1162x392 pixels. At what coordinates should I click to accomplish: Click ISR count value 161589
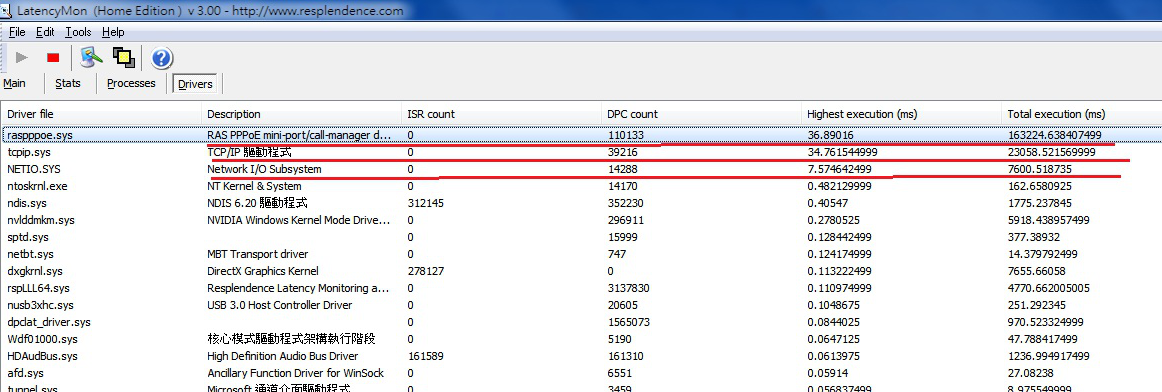[426, 356]
